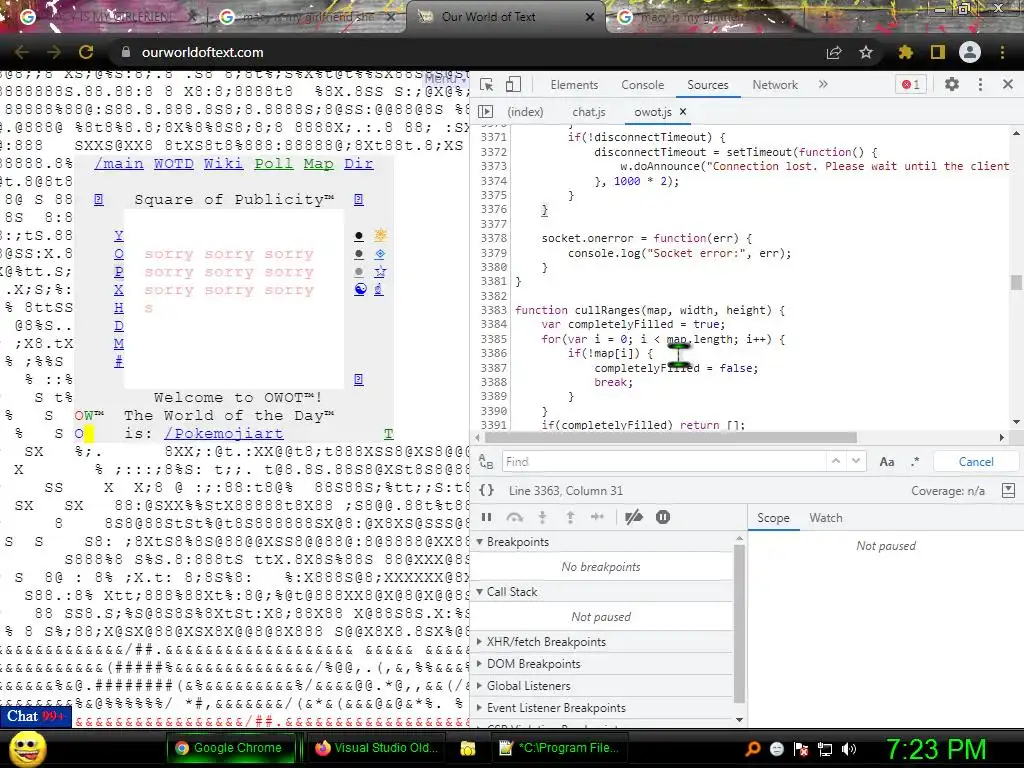Click the yin-yang symbol link
The image size is (1024, 768).
360,289
